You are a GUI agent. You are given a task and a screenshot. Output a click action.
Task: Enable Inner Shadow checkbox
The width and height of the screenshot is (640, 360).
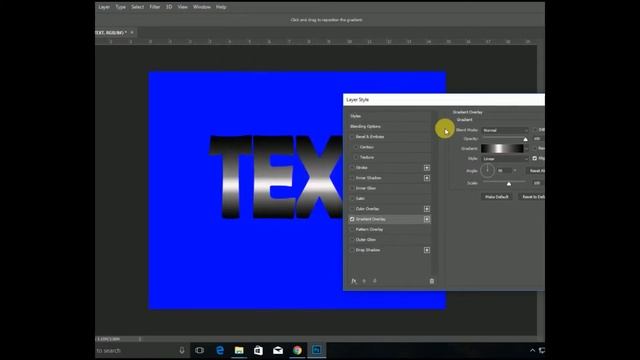pyautogui.click(x=352, y=178)
